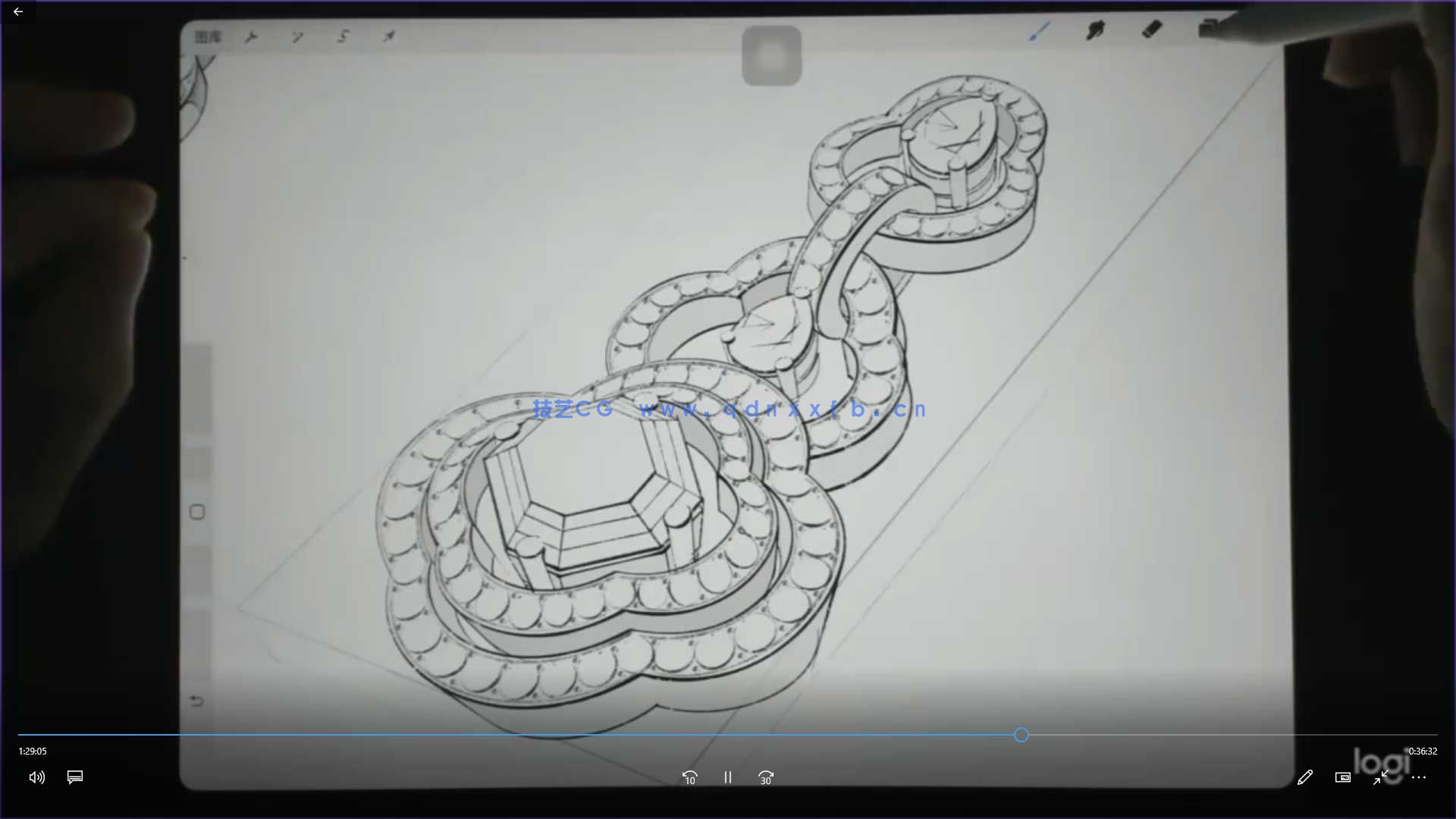Click the seek bar playhead handle
The image size is (1456, 819).
[1021, 735]
